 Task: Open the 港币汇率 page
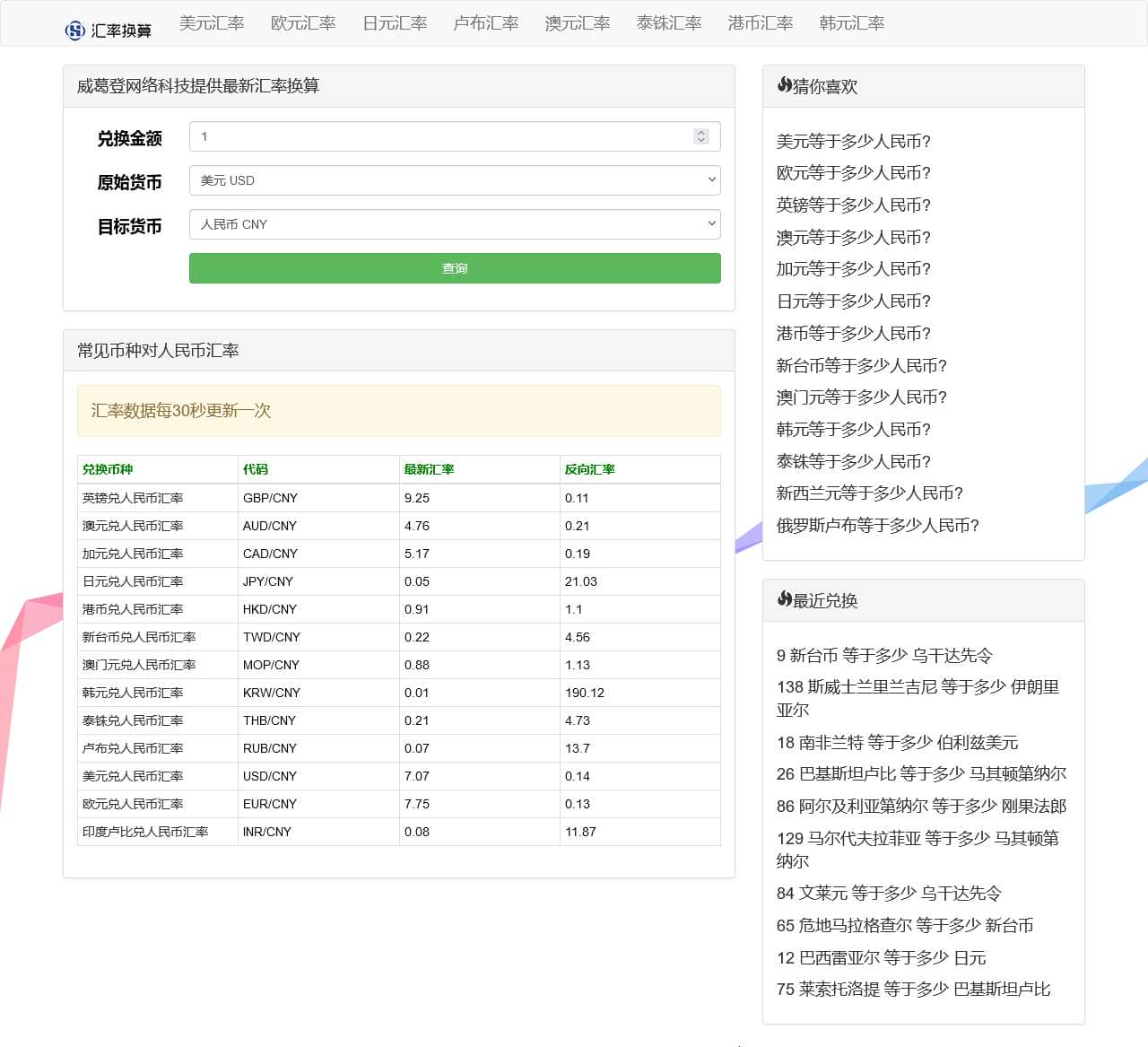coord(759,24)
